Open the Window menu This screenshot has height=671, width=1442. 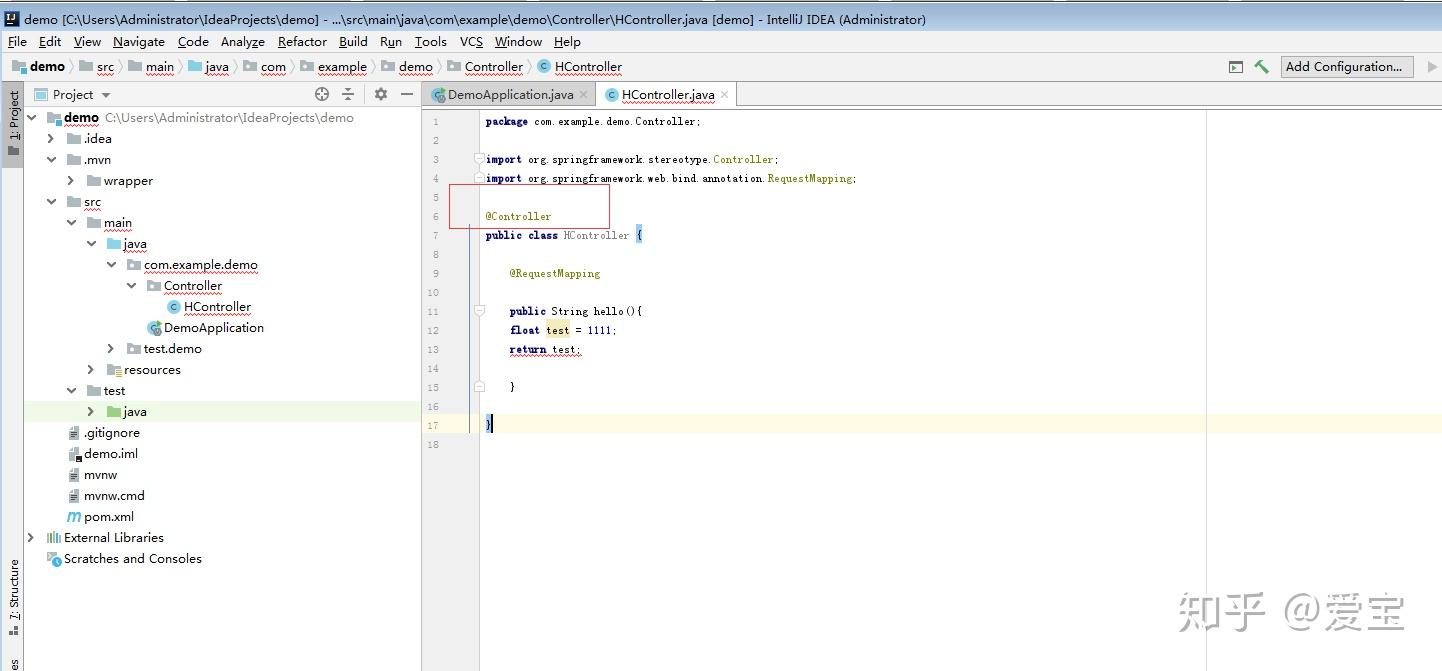tap(518, 42)
